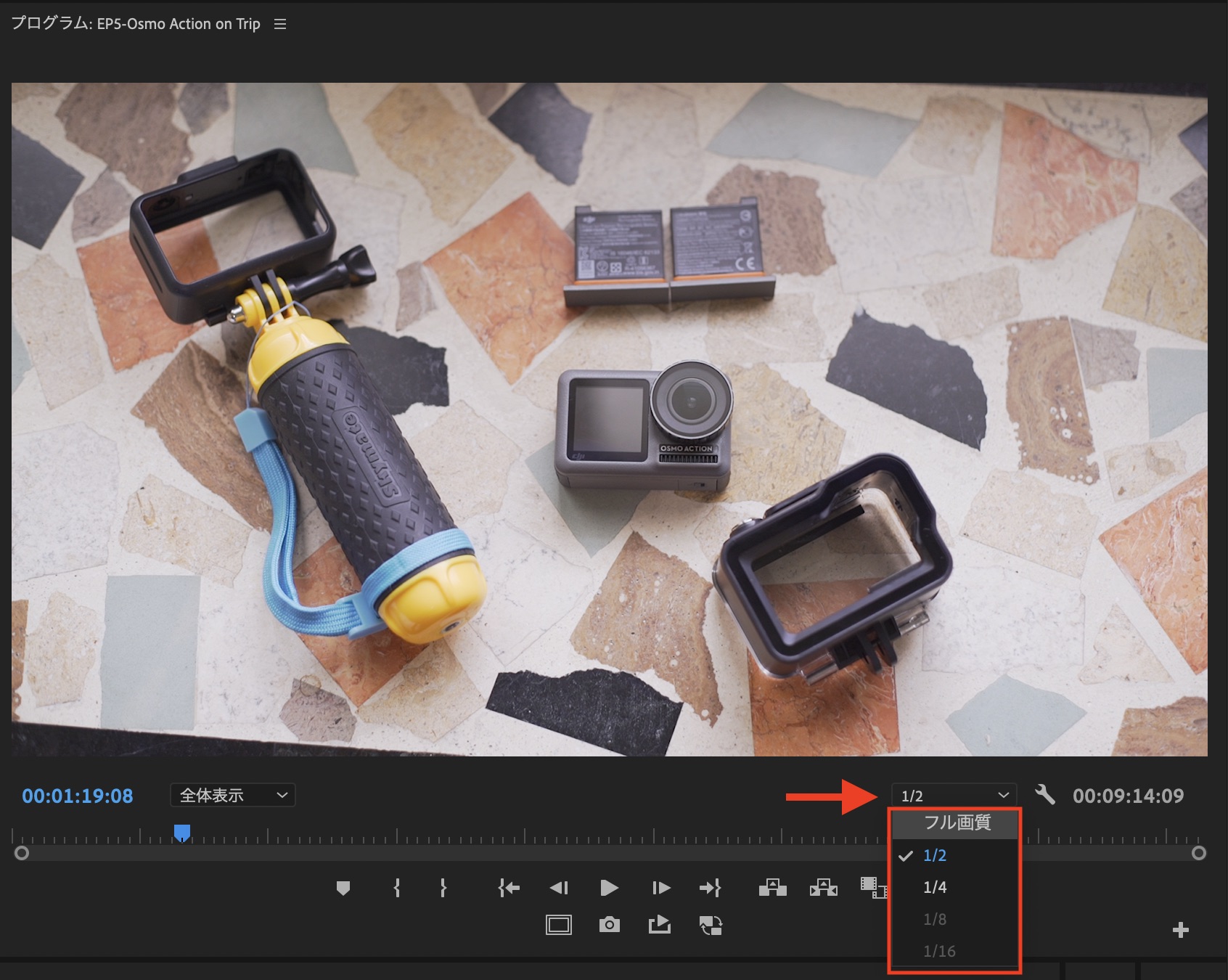Jump to the Out point
This screenshot has height=980, width=1228.
[709, 888]
